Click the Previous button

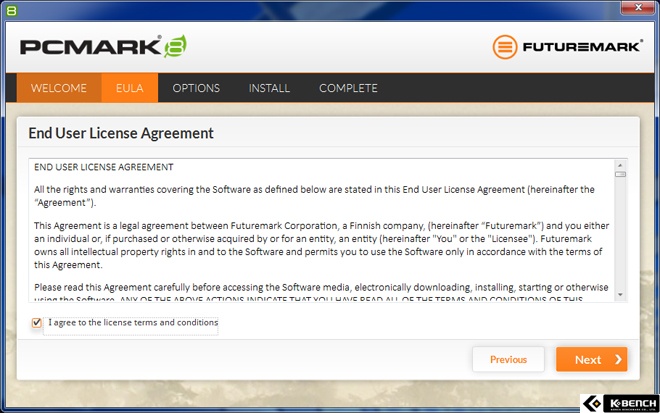(x=508, y=360)
